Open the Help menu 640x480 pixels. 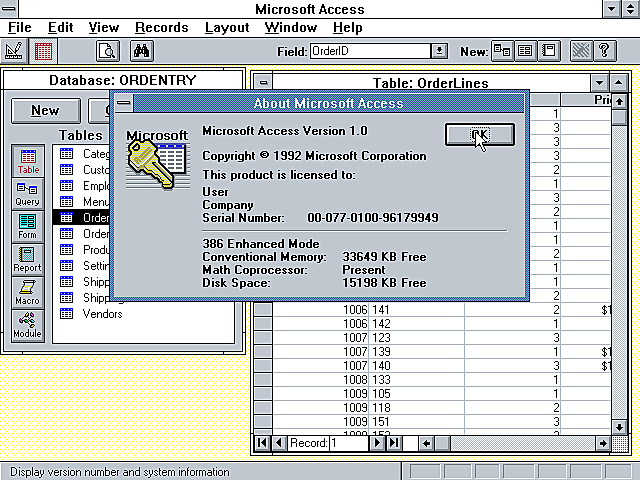point(347,28)
